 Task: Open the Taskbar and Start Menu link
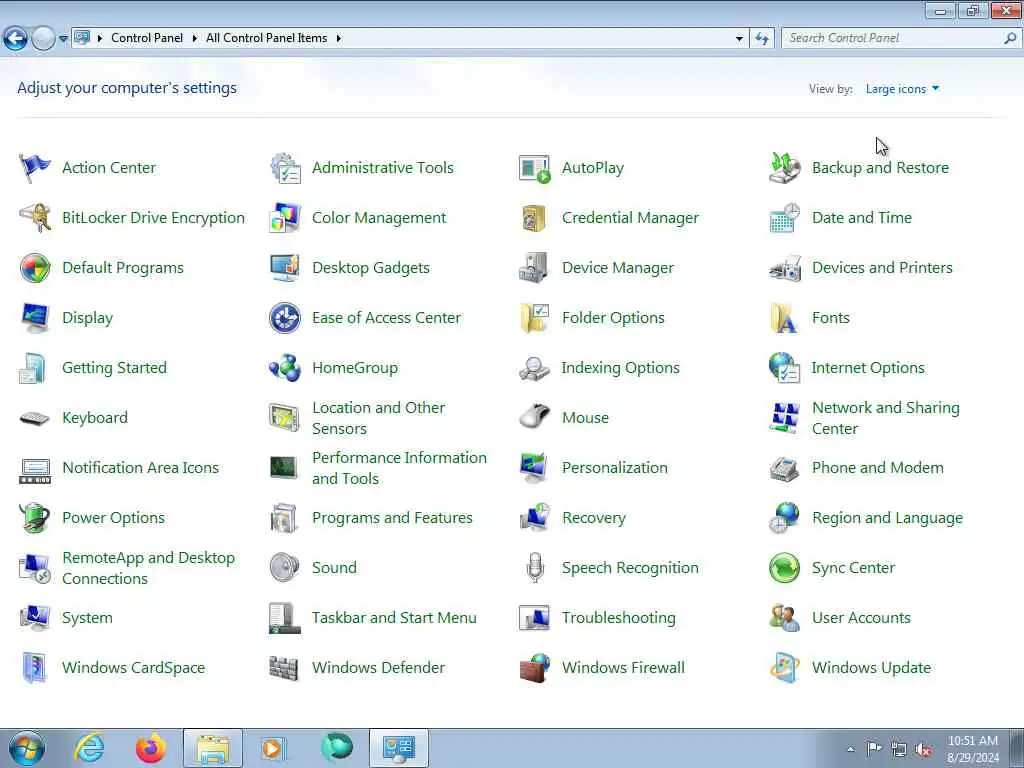click(394, 618)
